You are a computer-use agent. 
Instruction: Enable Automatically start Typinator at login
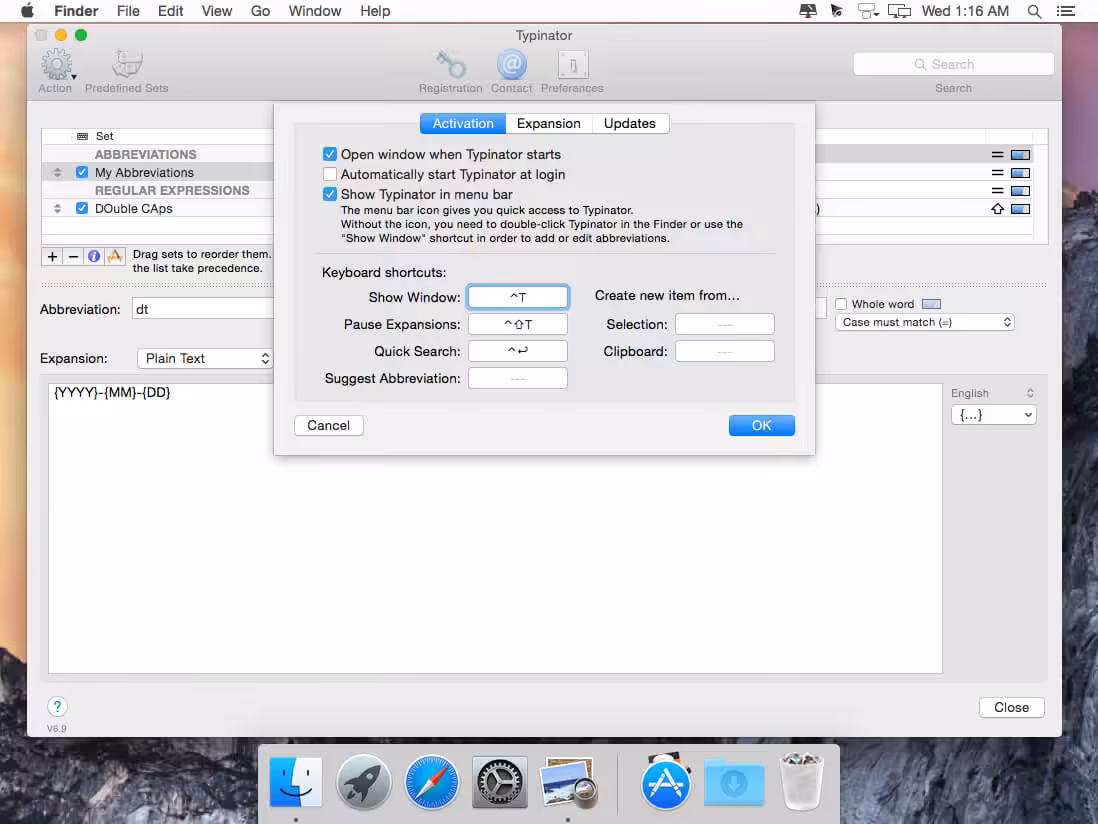pos(330,173)
